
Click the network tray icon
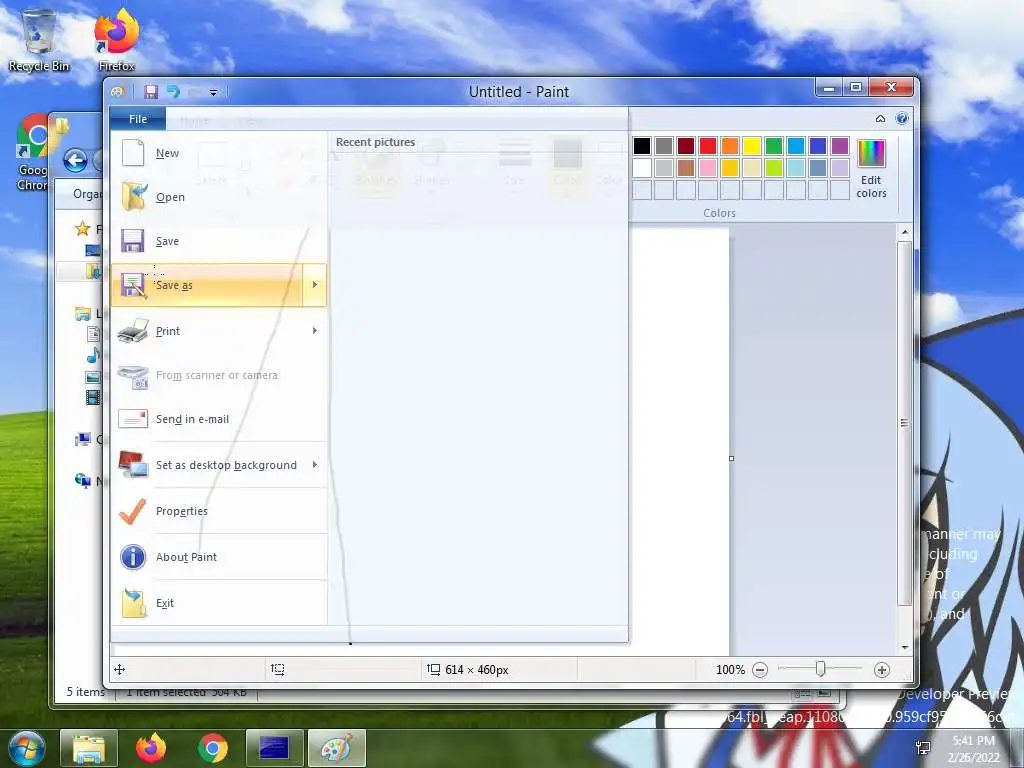click(x=923, y=748)
